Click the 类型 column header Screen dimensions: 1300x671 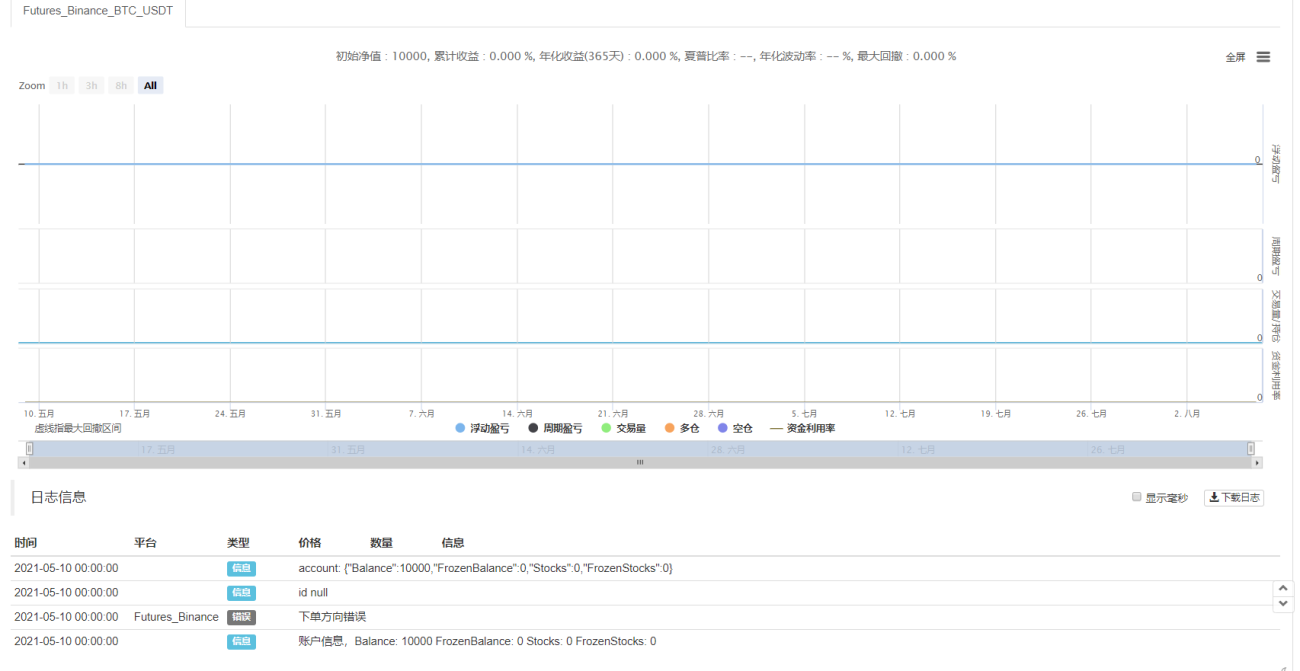click(x=238, y=543)
